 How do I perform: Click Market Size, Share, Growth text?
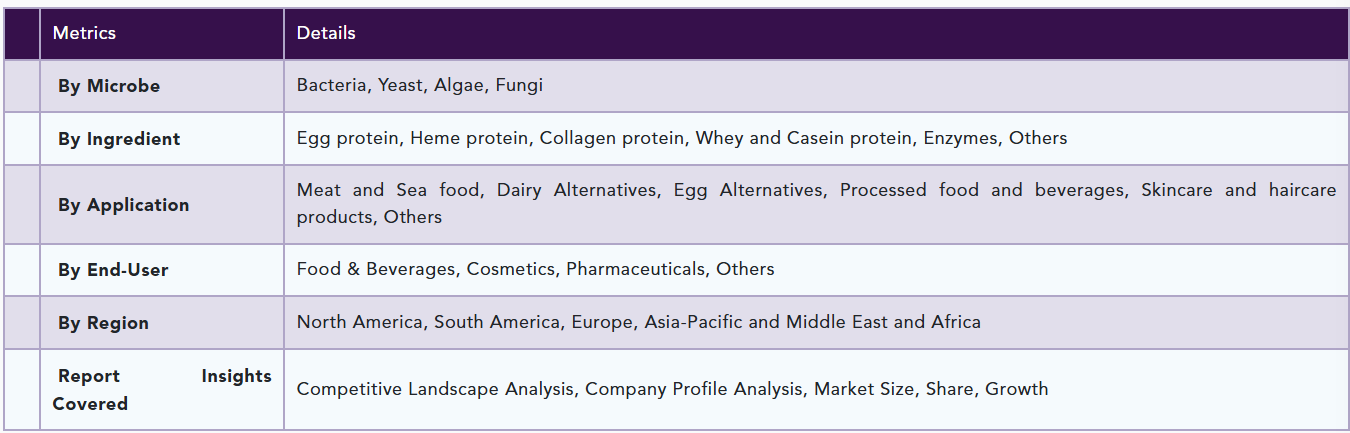point(931,389)
